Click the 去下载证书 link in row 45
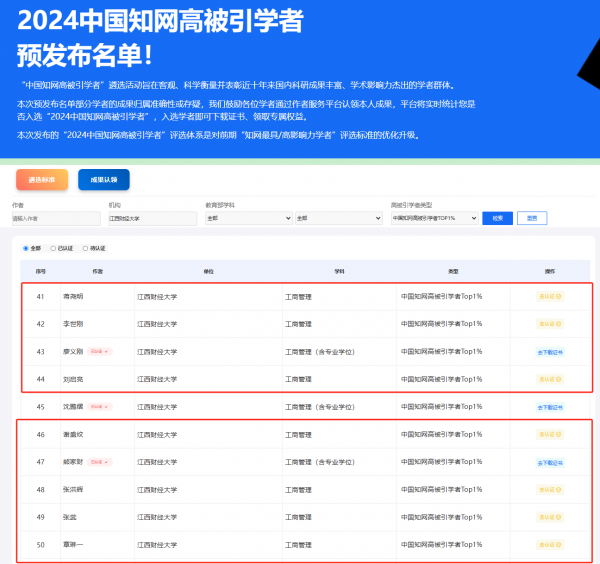This screenshot has height=564, width=600. tap(550, 408)
